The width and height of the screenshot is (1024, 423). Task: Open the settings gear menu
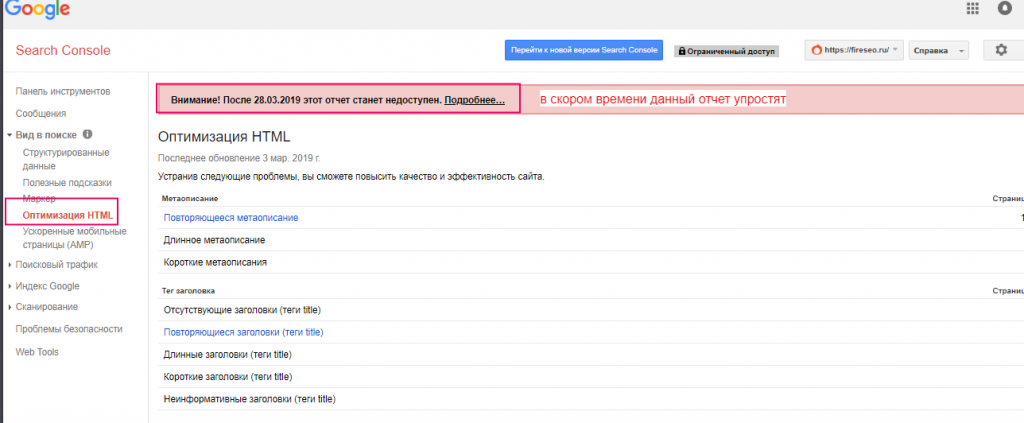1002,50
